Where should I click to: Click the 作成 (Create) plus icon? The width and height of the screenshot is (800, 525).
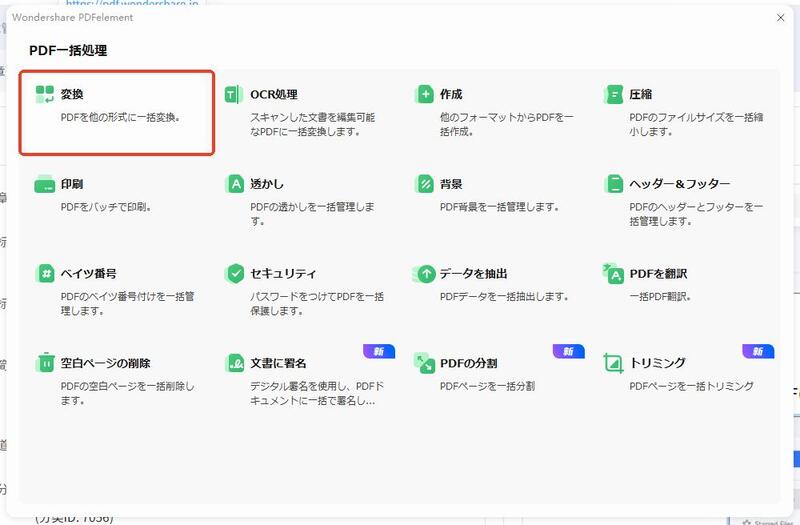pos(424,94)
